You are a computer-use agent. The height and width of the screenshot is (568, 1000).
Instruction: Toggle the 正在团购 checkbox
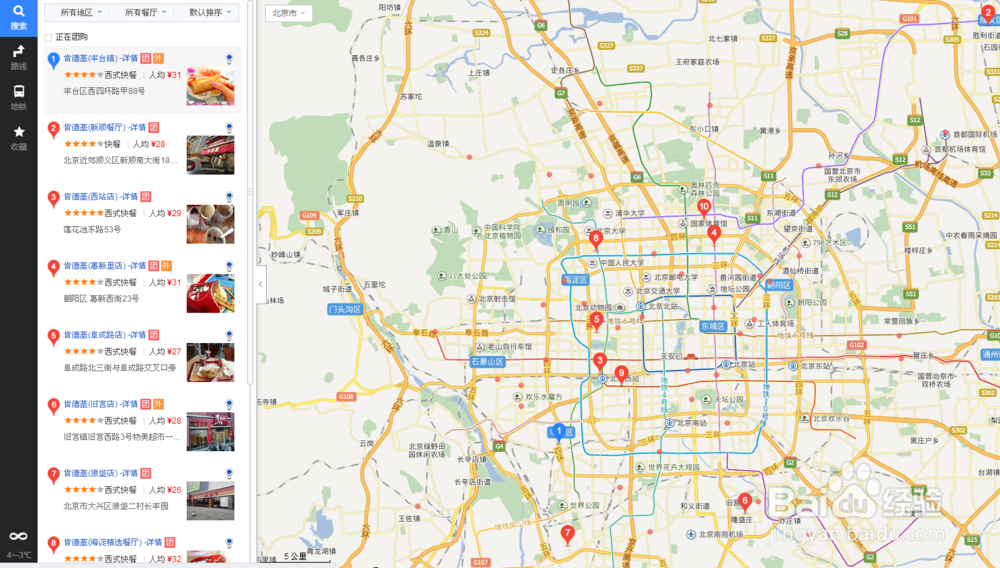click(x=48, y=38)
